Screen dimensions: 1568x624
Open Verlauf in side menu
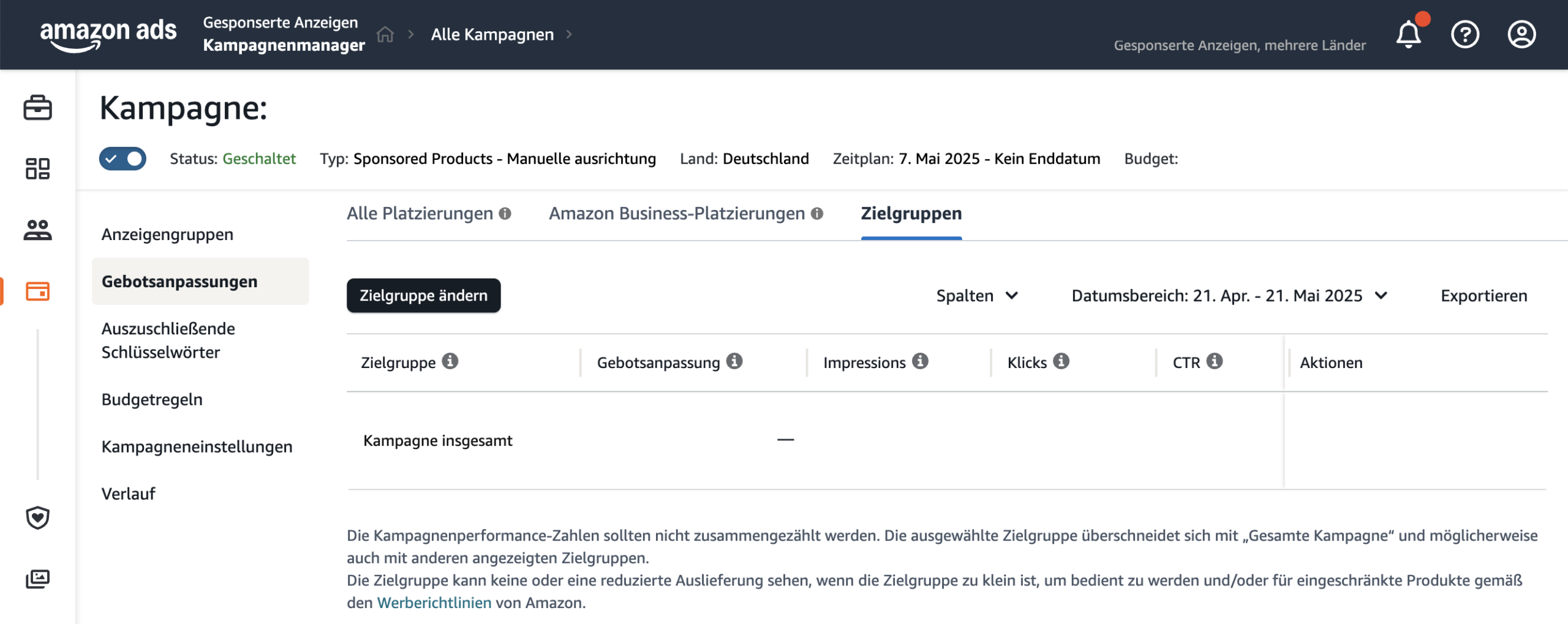tap(129, 494)
